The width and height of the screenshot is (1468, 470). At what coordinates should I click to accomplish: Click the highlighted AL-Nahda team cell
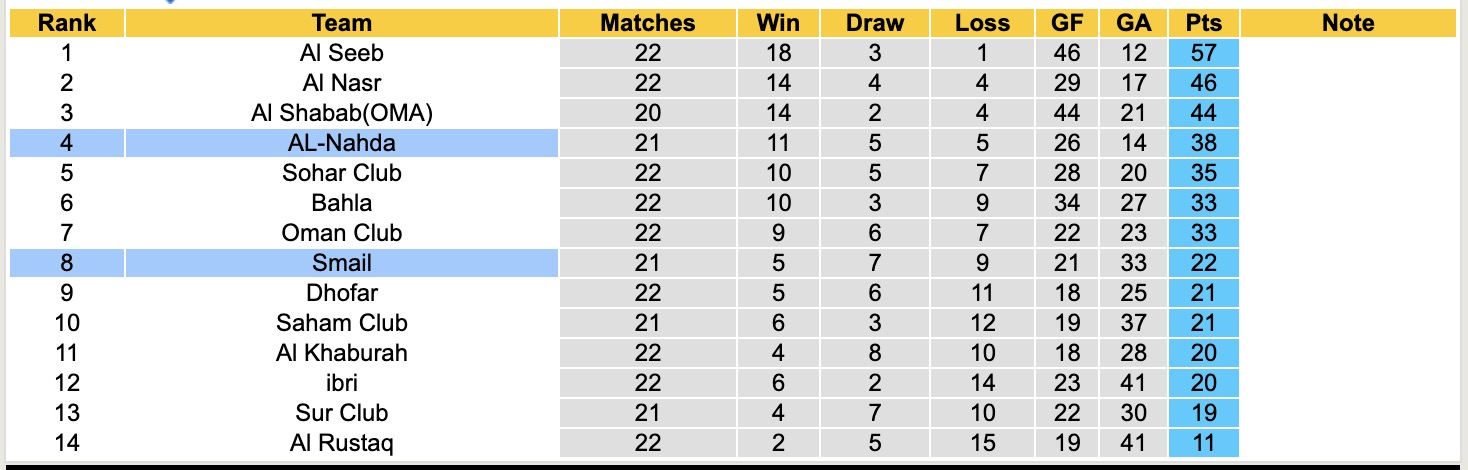(341, 143)
